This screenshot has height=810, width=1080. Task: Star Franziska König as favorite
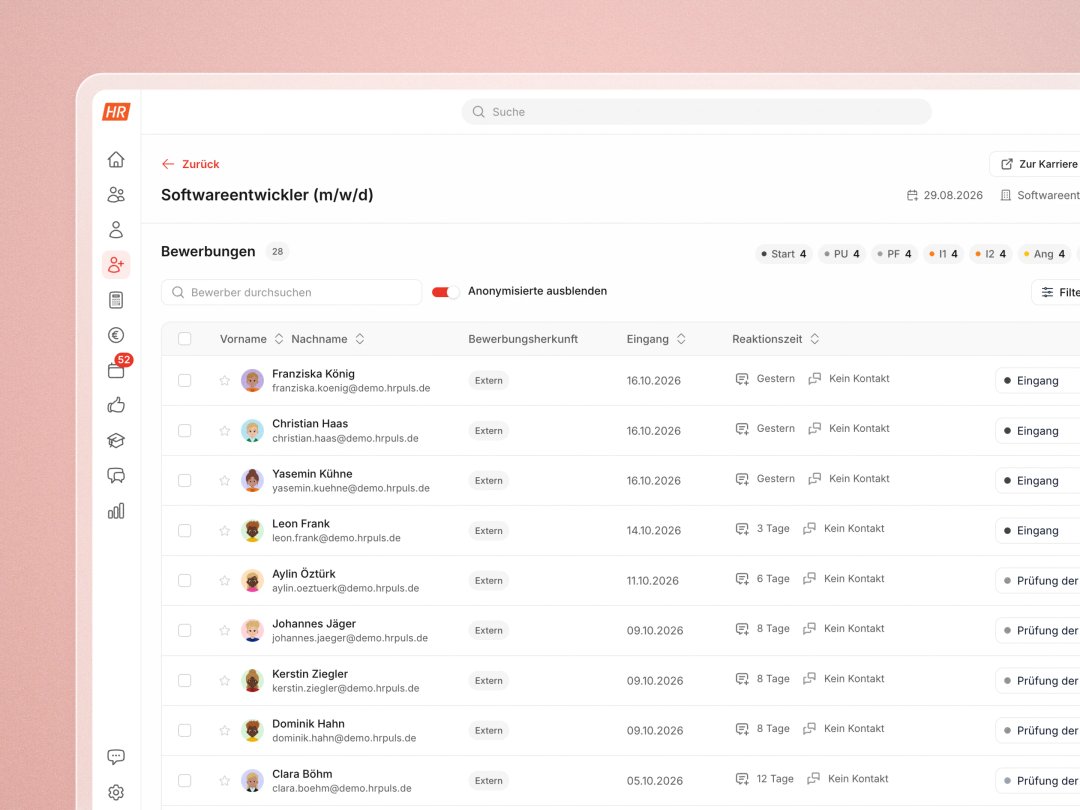coord(225,380)
